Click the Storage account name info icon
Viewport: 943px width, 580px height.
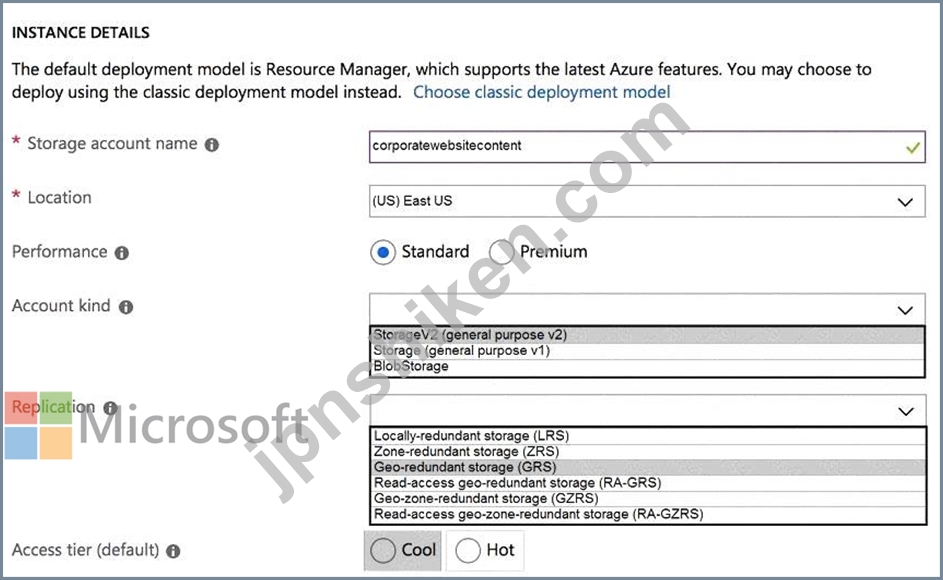pyautogui.click(x=212, y=145)
